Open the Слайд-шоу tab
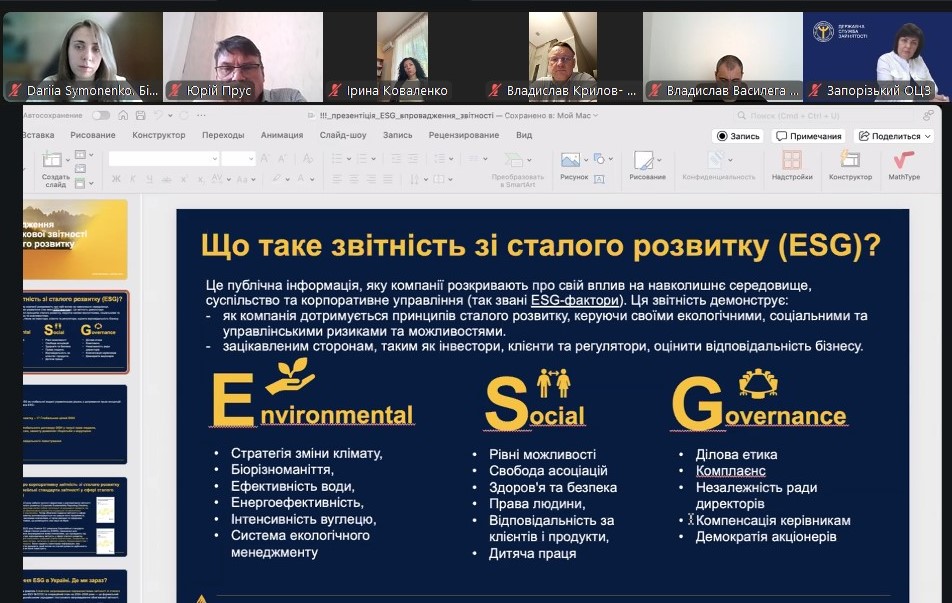 click(x=343, y=135)
